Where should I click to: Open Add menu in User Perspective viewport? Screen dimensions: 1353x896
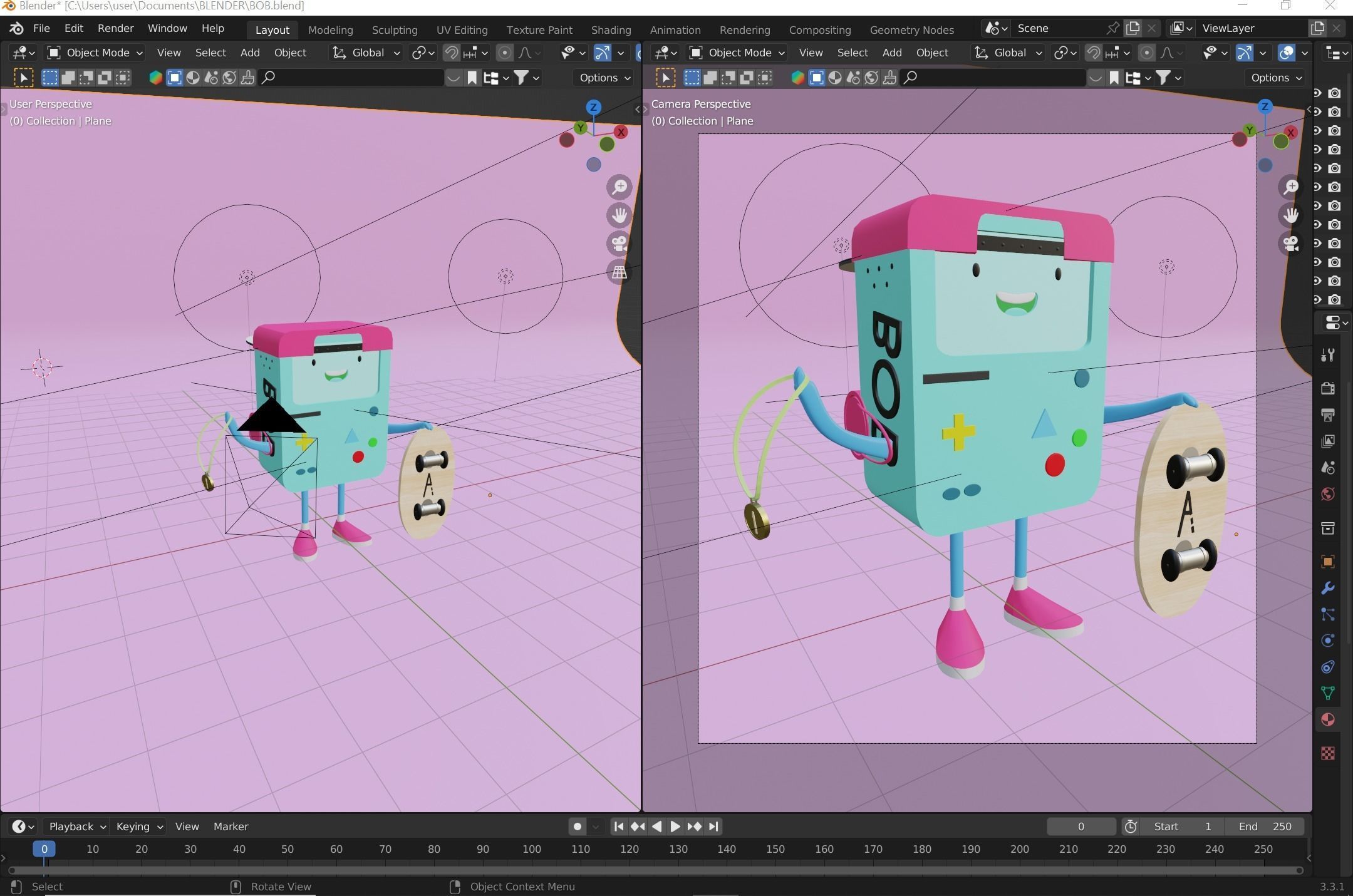[x=249, y=53]
